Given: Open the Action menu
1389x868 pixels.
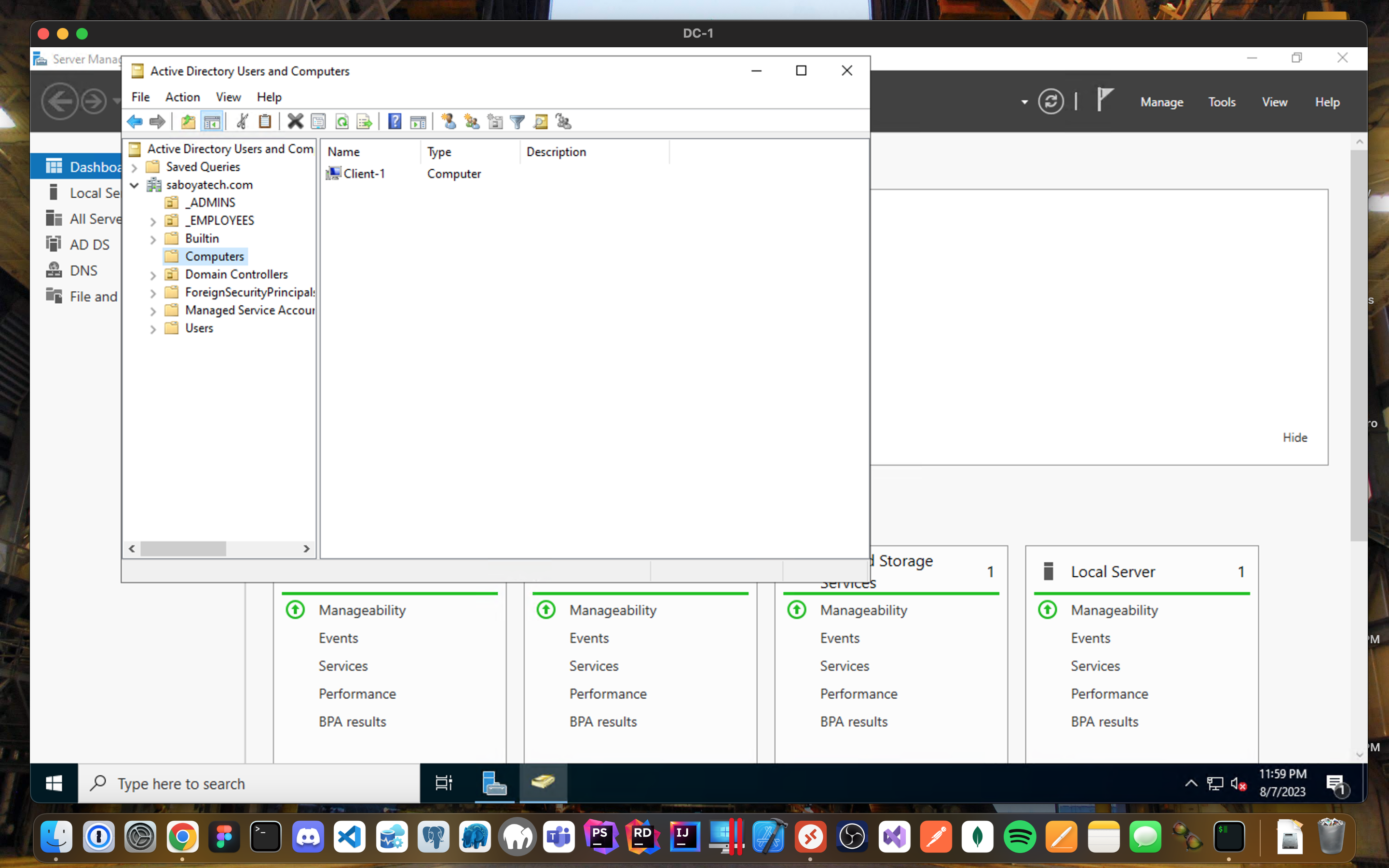Looking at the screenshot, I should [x=182, y=97].
